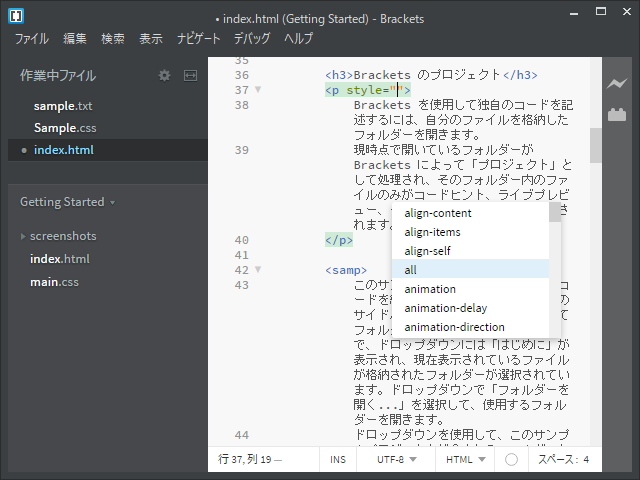This screenshot has width=640, height=480.
Task: Toggle the INS insert mode indicator
Action: pyautogui.click(x=338, y=460)
